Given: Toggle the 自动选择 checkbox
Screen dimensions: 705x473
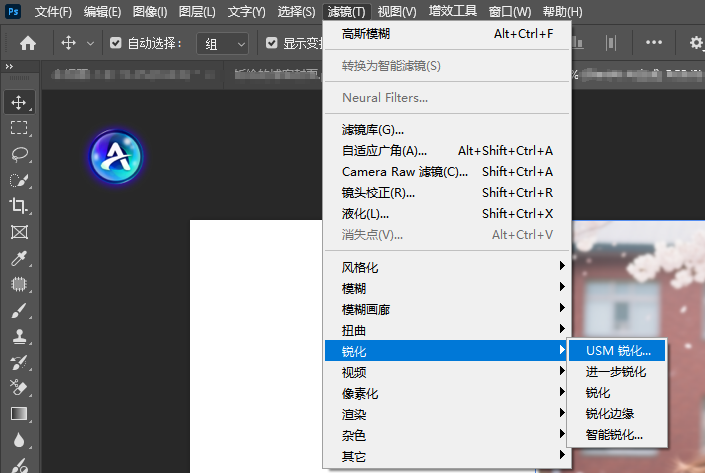Looking at the screenshot, I should coord(116,43).
